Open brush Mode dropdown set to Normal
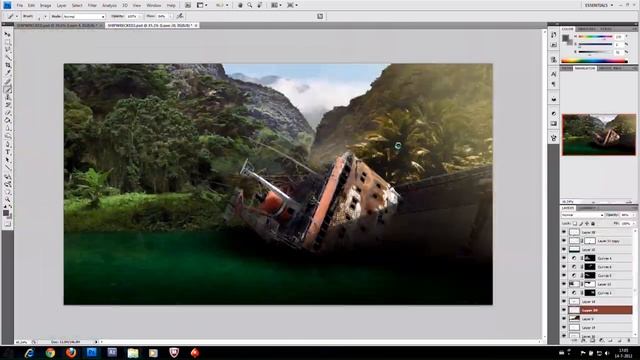Viewport: 640px width, 360px height. pyautogui.click(x=84, y=16)
